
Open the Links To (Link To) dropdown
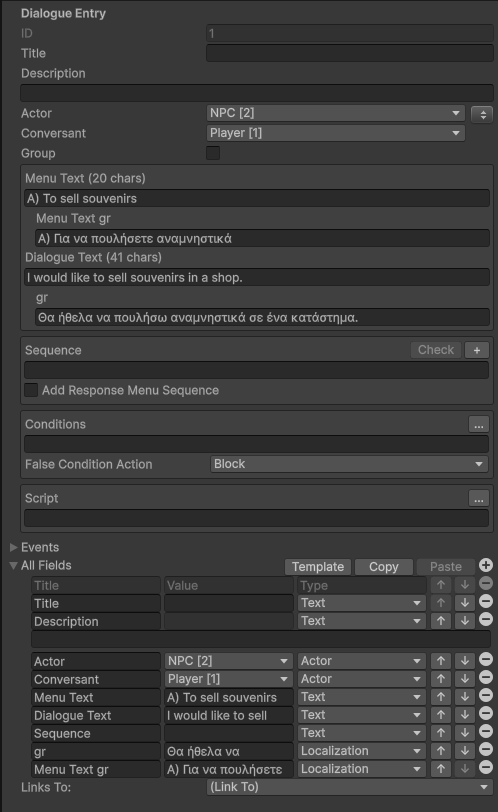click(x=349, y=787)
